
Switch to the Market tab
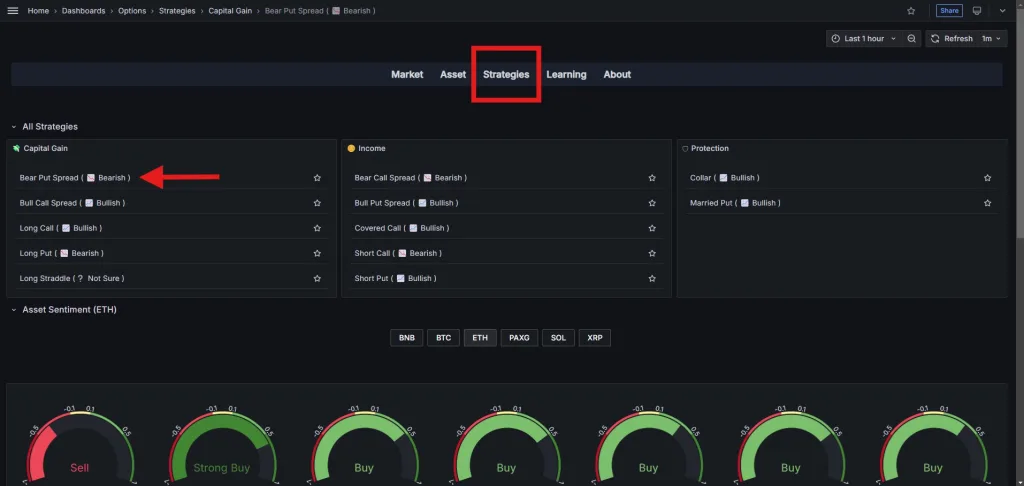pyautogui.click(x=407, y=74)
